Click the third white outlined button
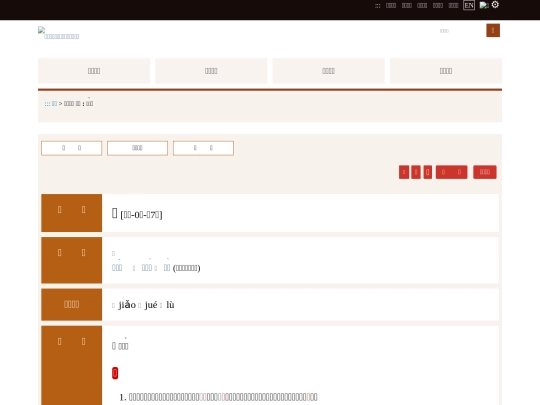 click(x=203, y=148)
